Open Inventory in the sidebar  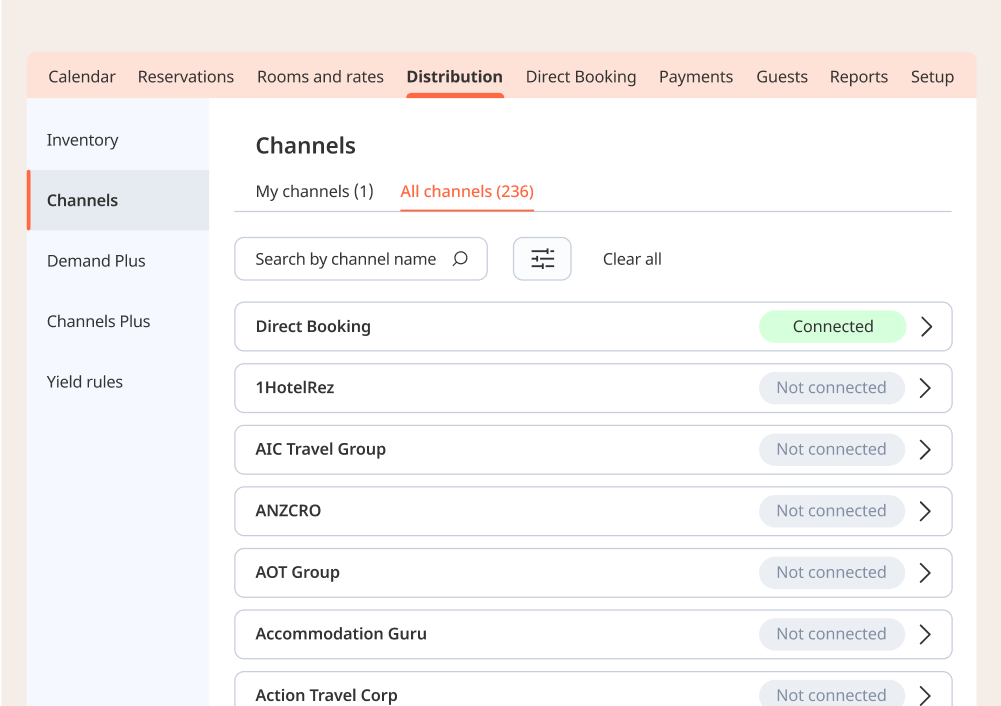click(82, 140)
